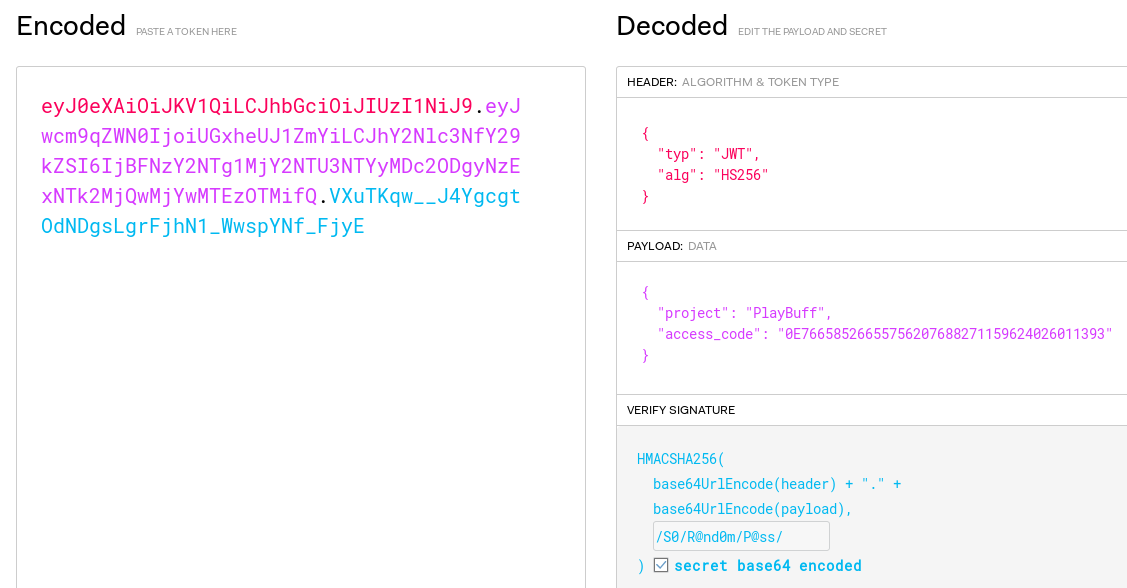This screenshot has width=1127, height=588.
Task: Click the PAYLOAD: Data section label
Action: (x=671, y=246)
